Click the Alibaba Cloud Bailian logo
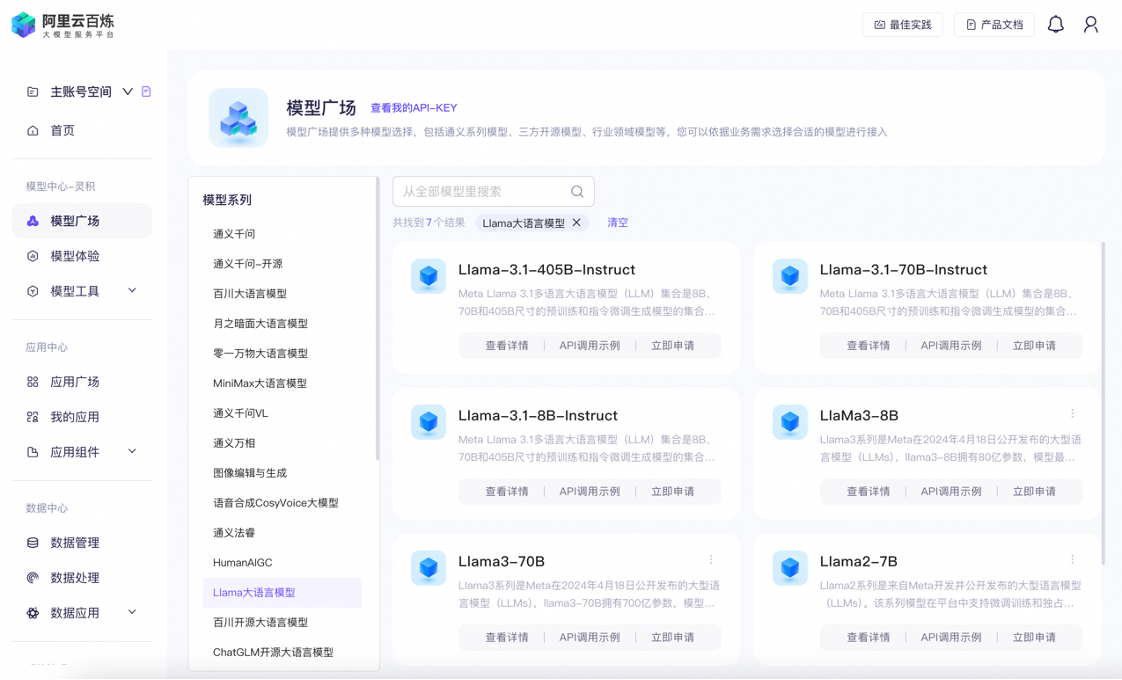Screen dimensions: 1122x680 tap(62, 25)
